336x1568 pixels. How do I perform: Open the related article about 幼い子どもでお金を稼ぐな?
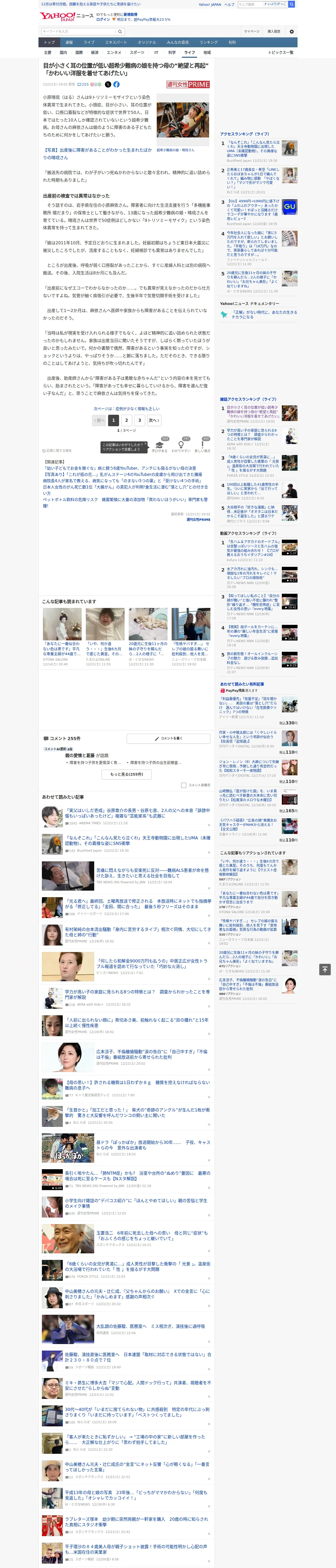tap(120, 468)
